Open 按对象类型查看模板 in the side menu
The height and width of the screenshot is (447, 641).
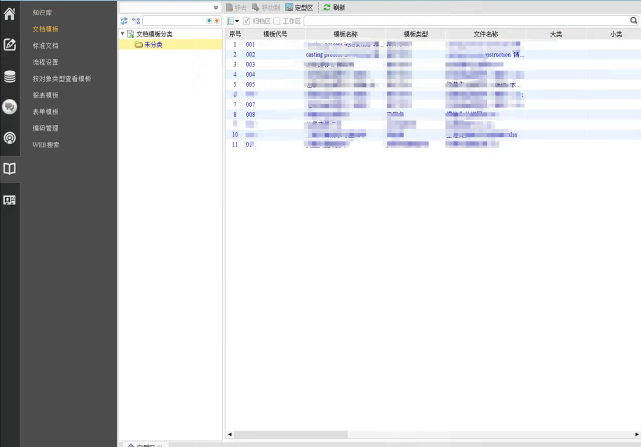point(62,79)
